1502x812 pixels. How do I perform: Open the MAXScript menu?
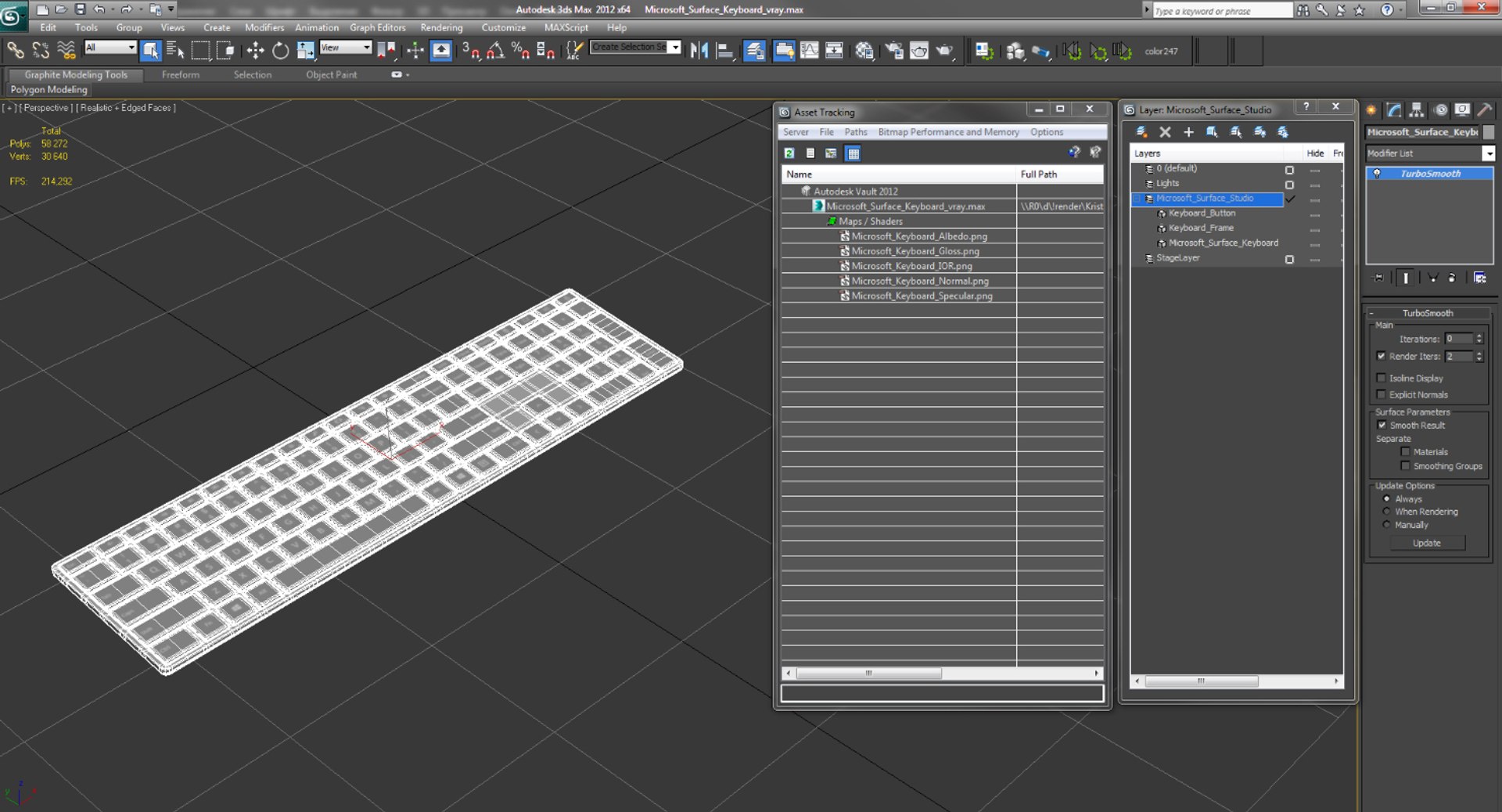[566, 27]
